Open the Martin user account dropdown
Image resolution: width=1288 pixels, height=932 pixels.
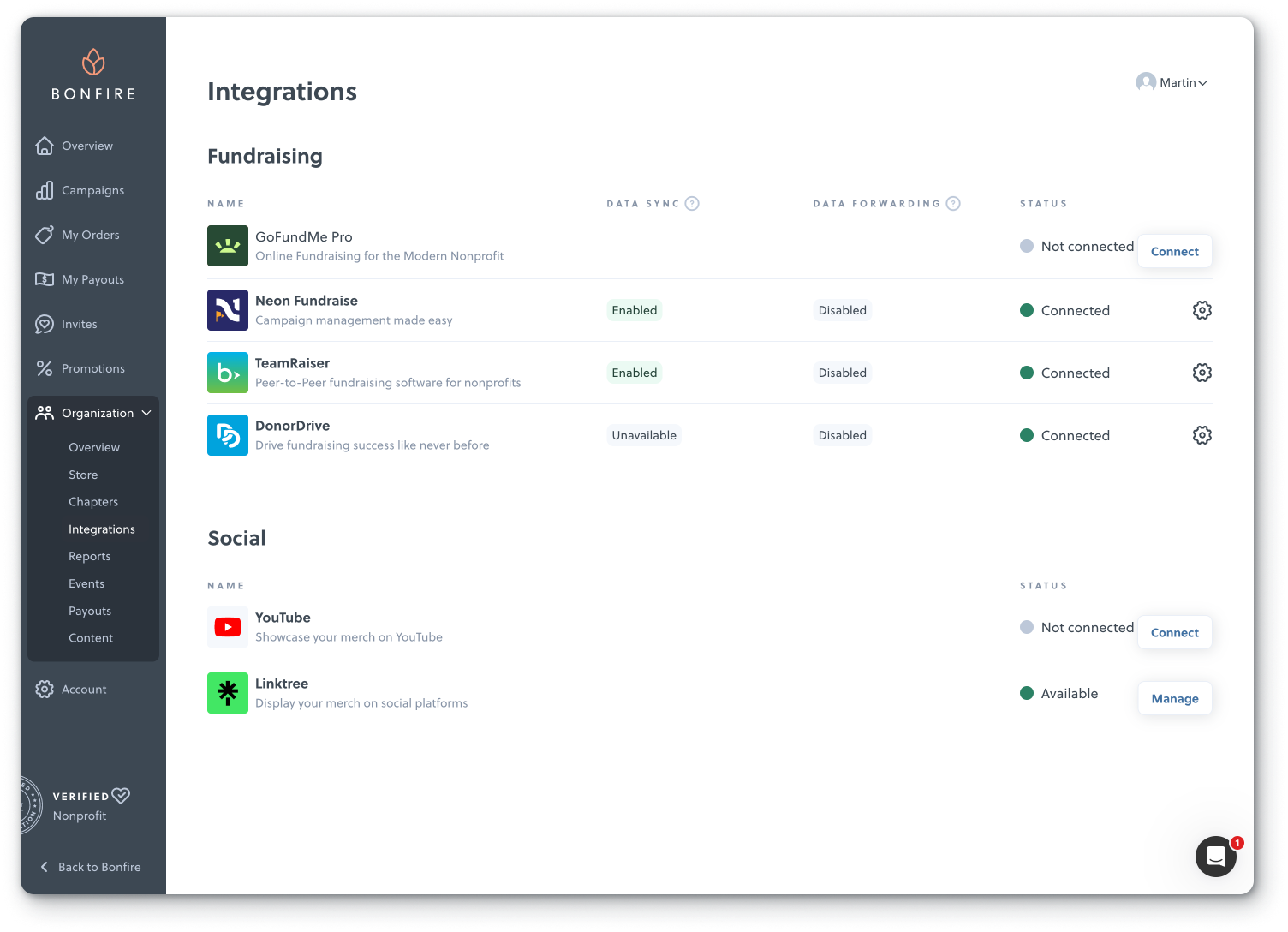click(1172, 82)
